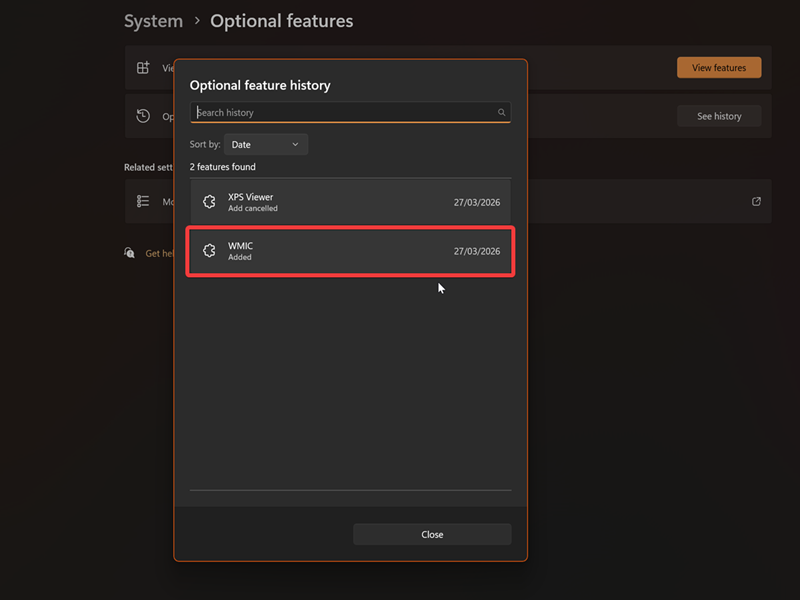Click the See history button
This screenshot has width=800, height=600.
coord(719,116)
